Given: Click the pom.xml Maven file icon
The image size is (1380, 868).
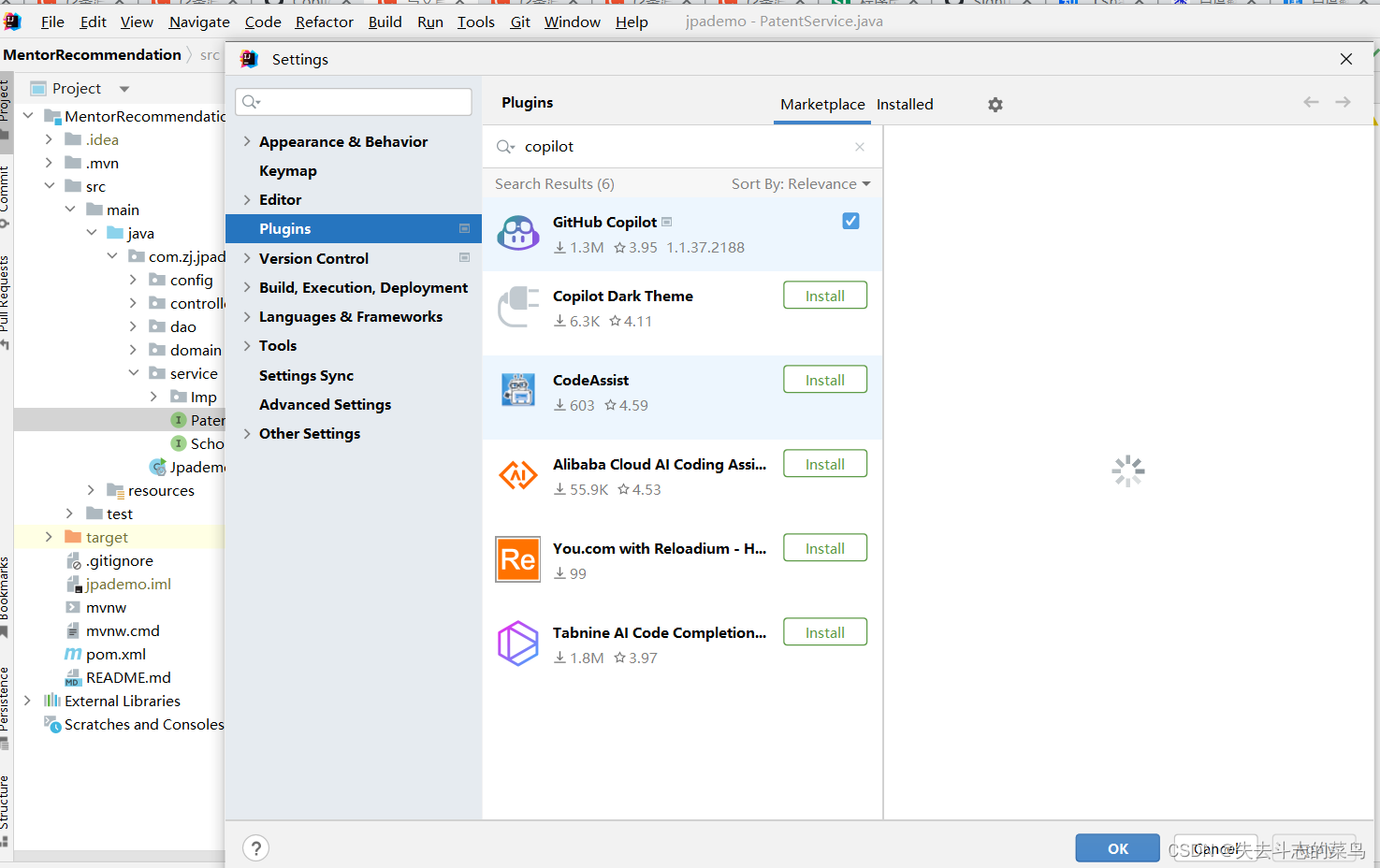Looking at the screenshot, I should tap(73, 654).
